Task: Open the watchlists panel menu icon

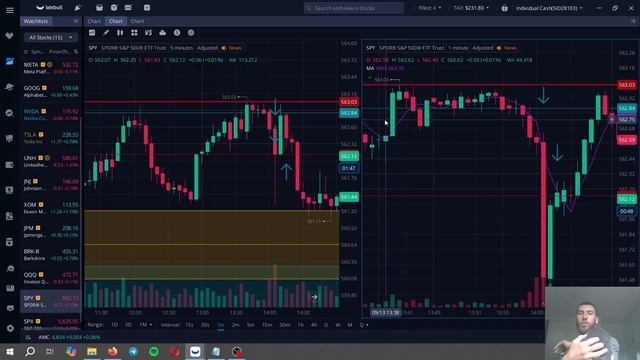Action: [76, 21]
